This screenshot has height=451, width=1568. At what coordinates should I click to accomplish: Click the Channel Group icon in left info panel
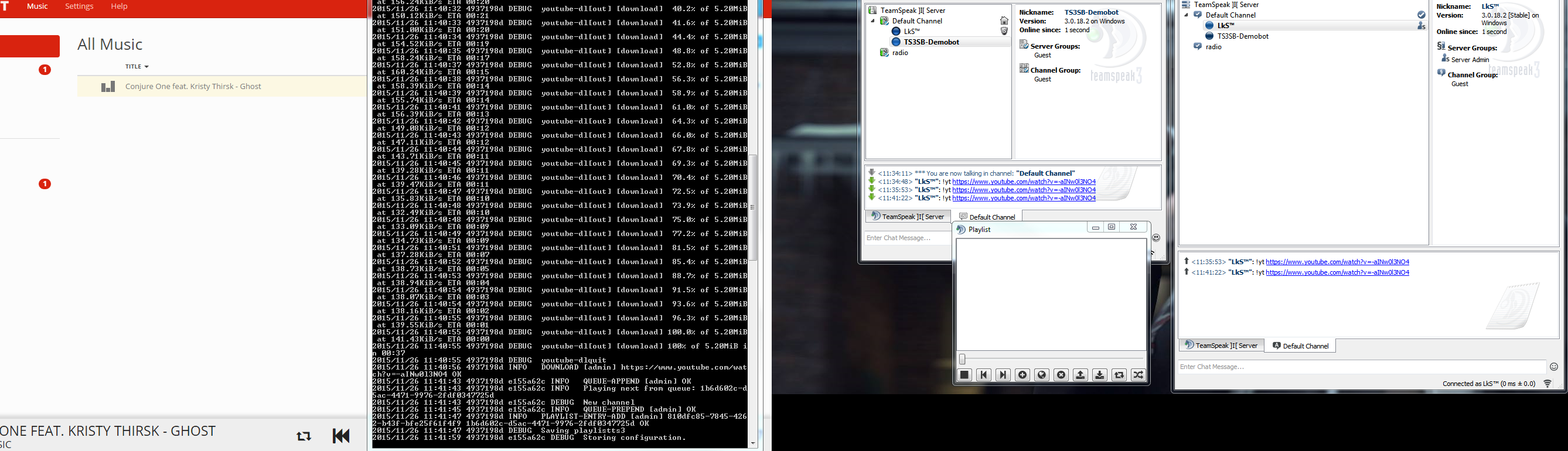tap(1024, 68)
